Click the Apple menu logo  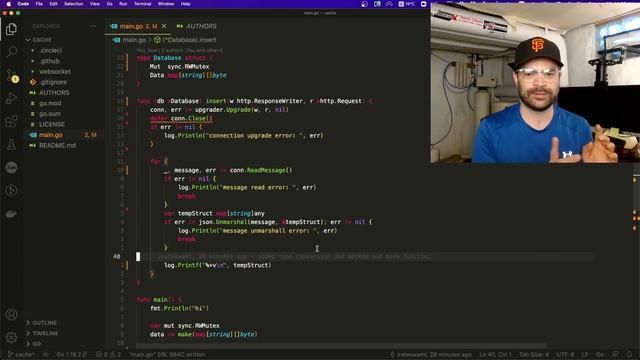(x=9, y=4)
